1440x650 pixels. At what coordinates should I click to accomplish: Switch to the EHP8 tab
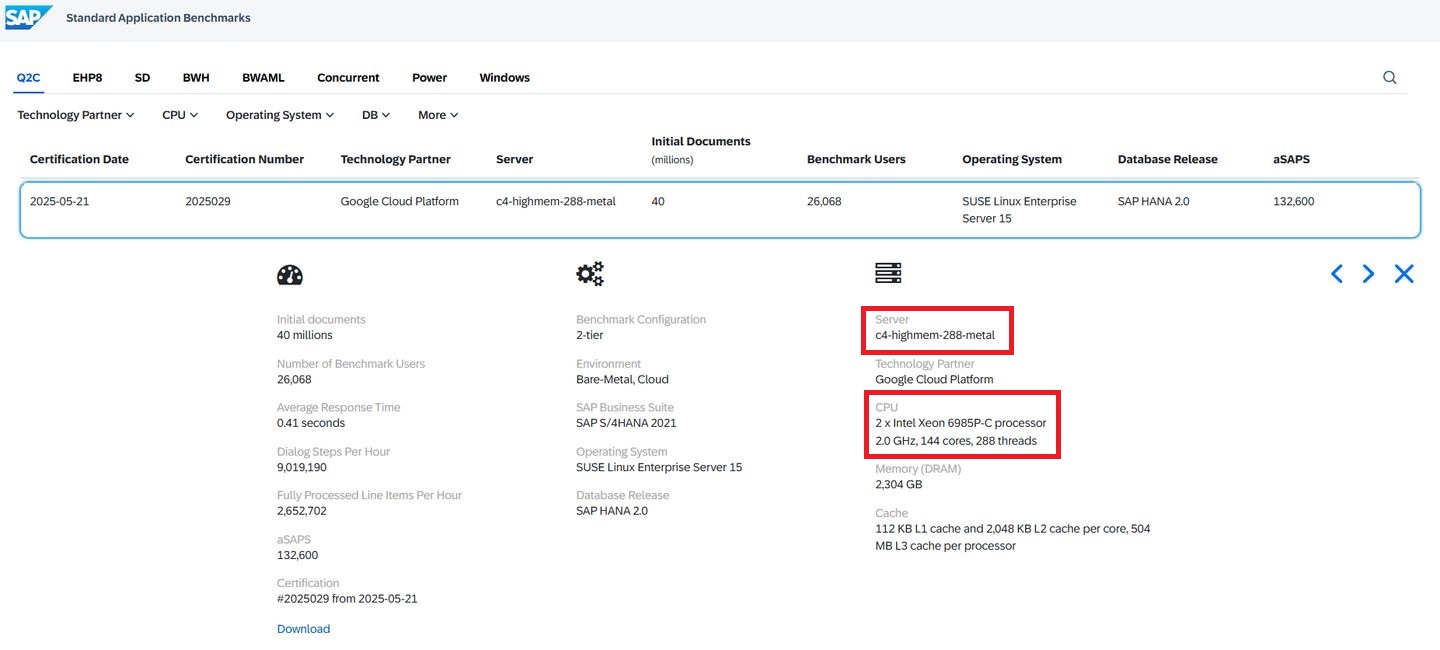click(x=87, y=77)
